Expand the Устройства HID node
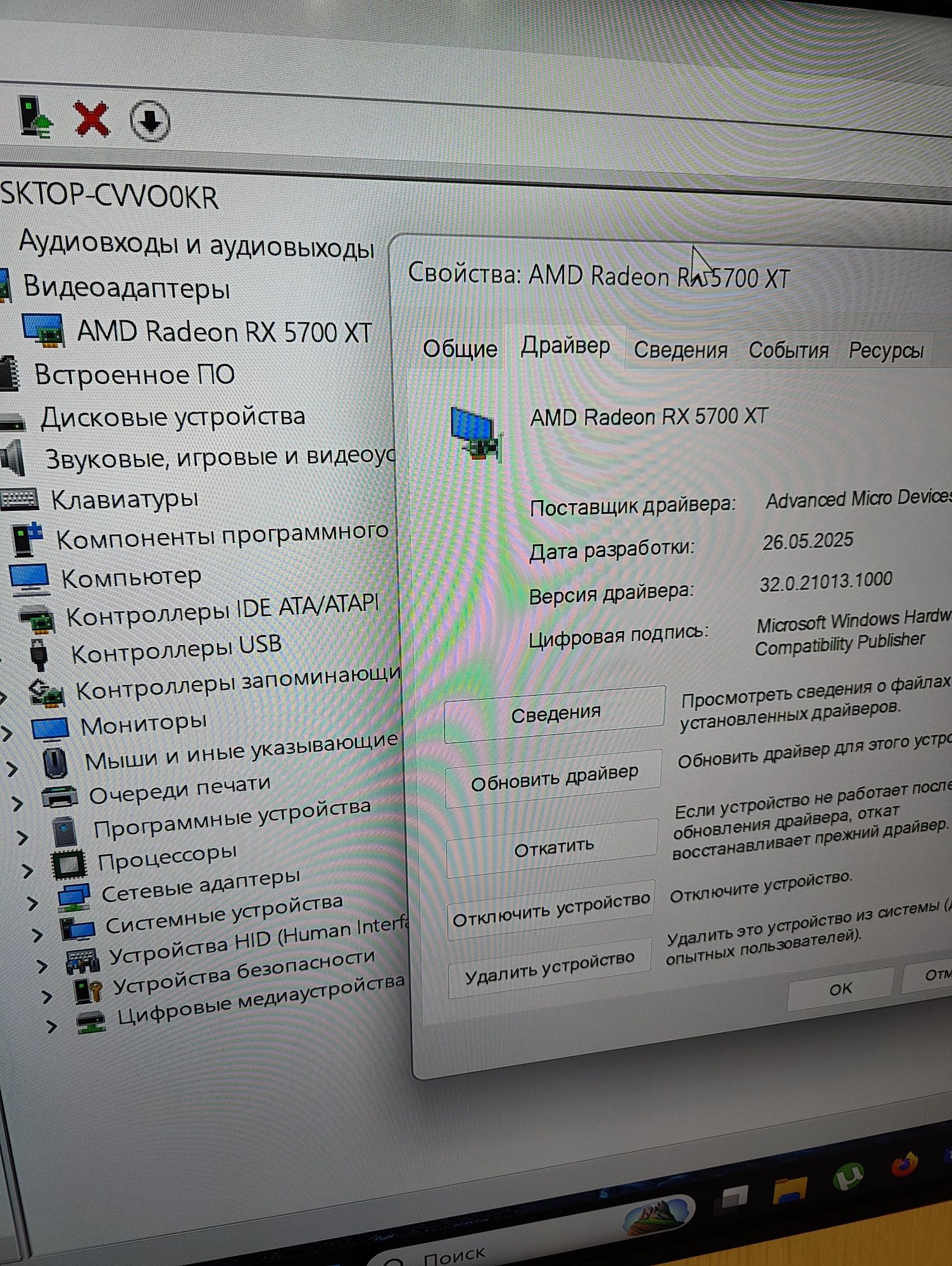This screenshot has width=952, height=1266. (43, 967)
